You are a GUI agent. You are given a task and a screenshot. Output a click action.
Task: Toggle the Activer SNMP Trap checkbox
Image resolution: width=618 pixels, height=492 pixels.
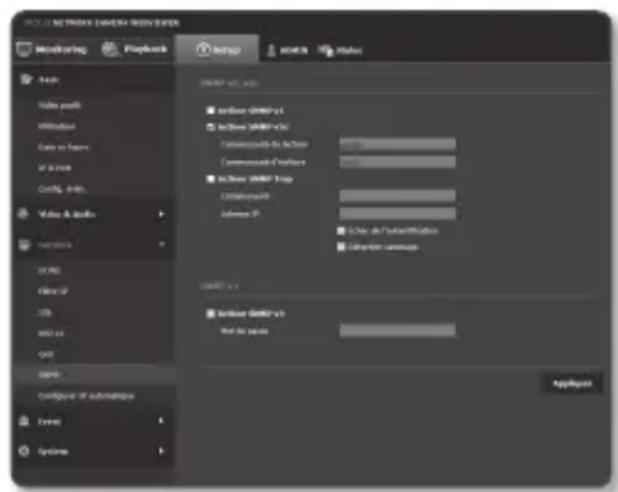pos(210,179)
